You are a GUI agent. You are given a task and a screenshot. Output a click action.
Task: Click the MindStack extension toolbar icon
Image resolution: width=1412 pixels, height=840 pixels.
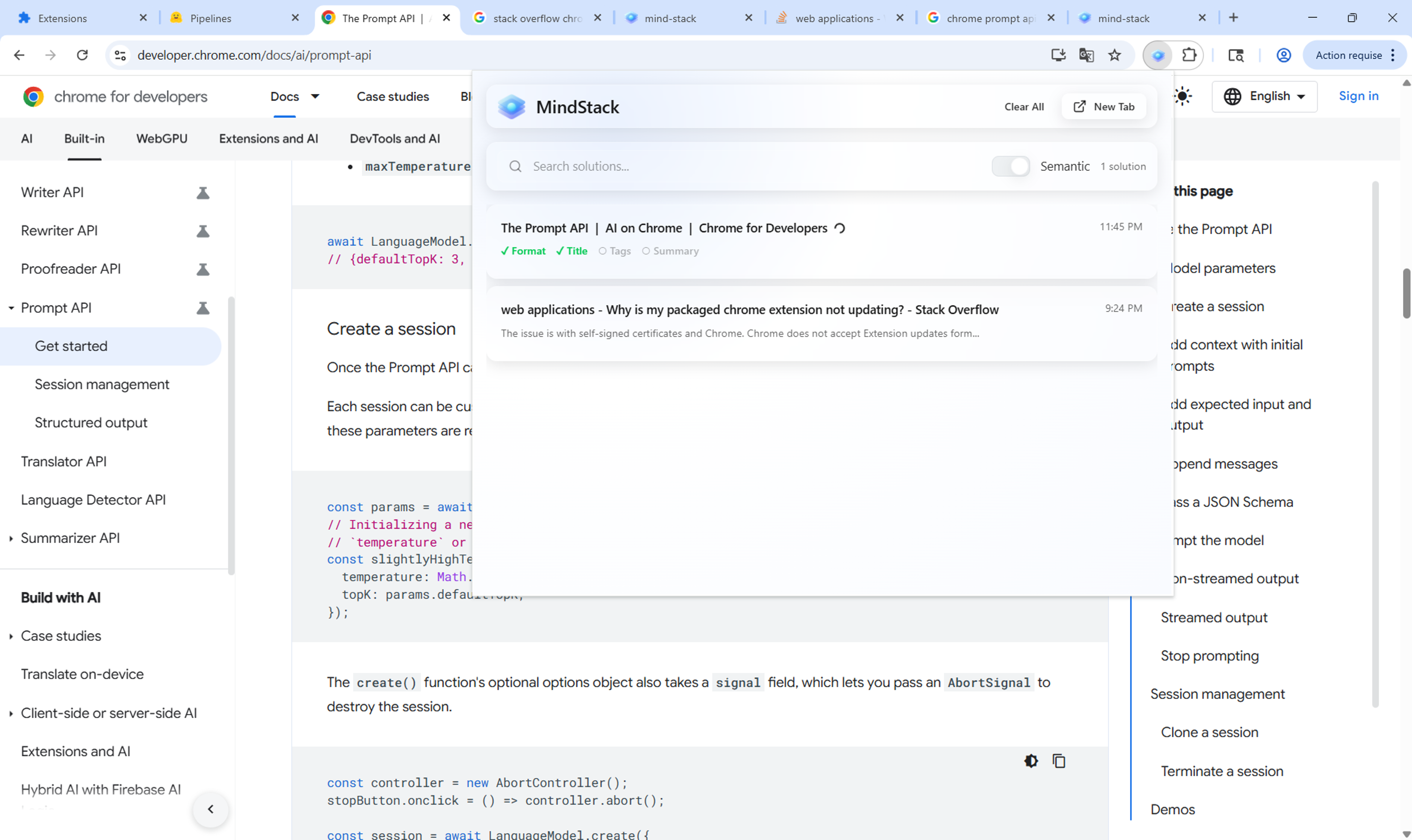[x=1158, y=55]
